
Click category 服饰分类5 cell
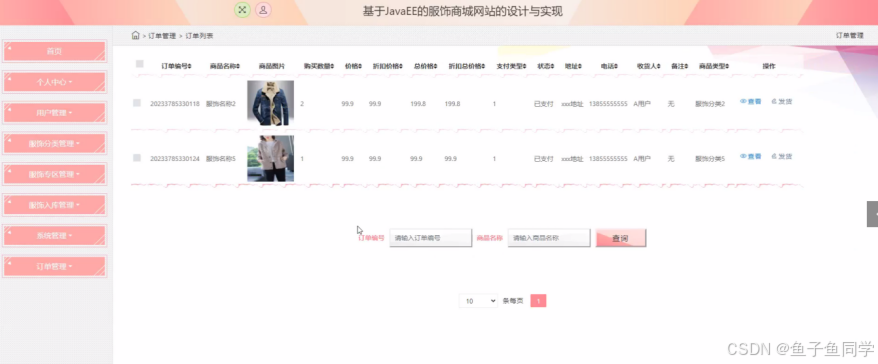pos(710,158)
